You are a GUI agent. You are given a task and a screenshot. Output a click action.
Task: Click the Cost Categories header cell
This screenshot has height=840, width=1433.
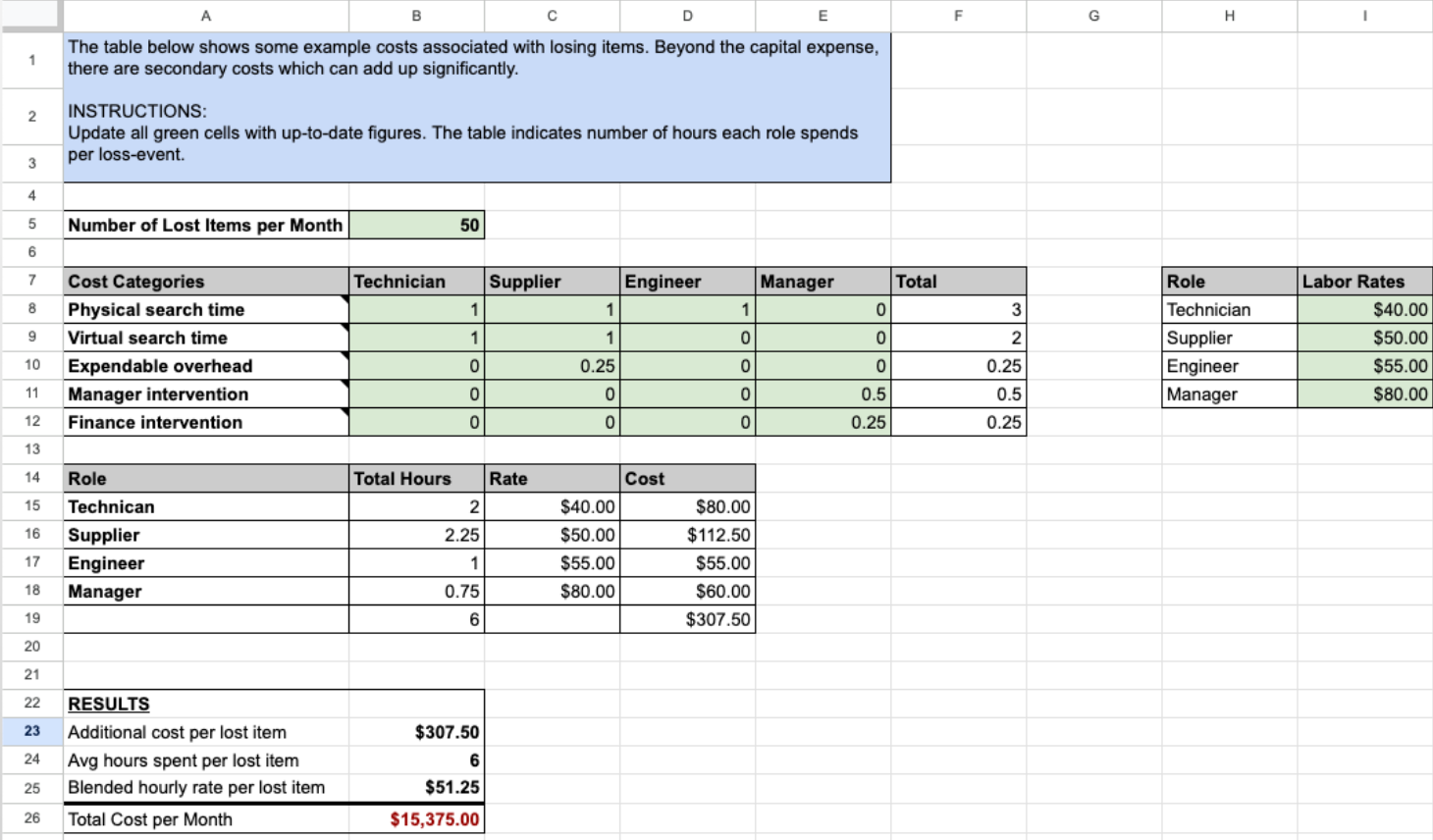click(x=205, y=282)
